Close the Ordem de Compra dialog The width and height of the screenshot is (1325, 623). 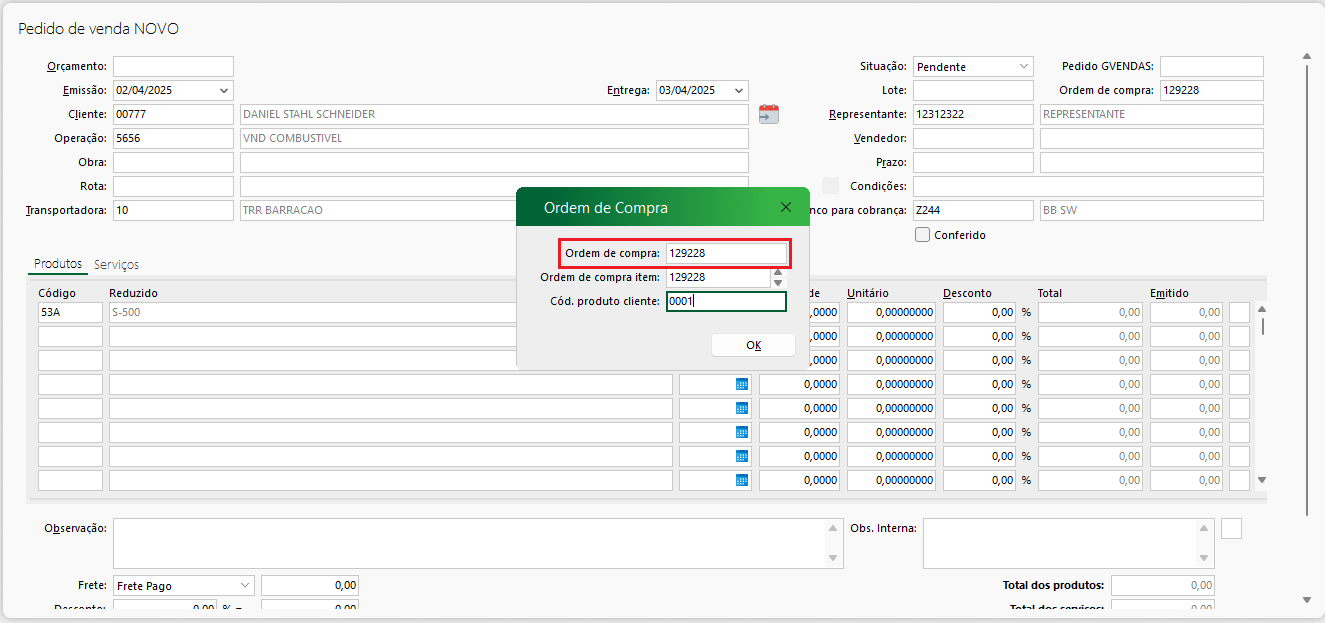coord(785,207)
